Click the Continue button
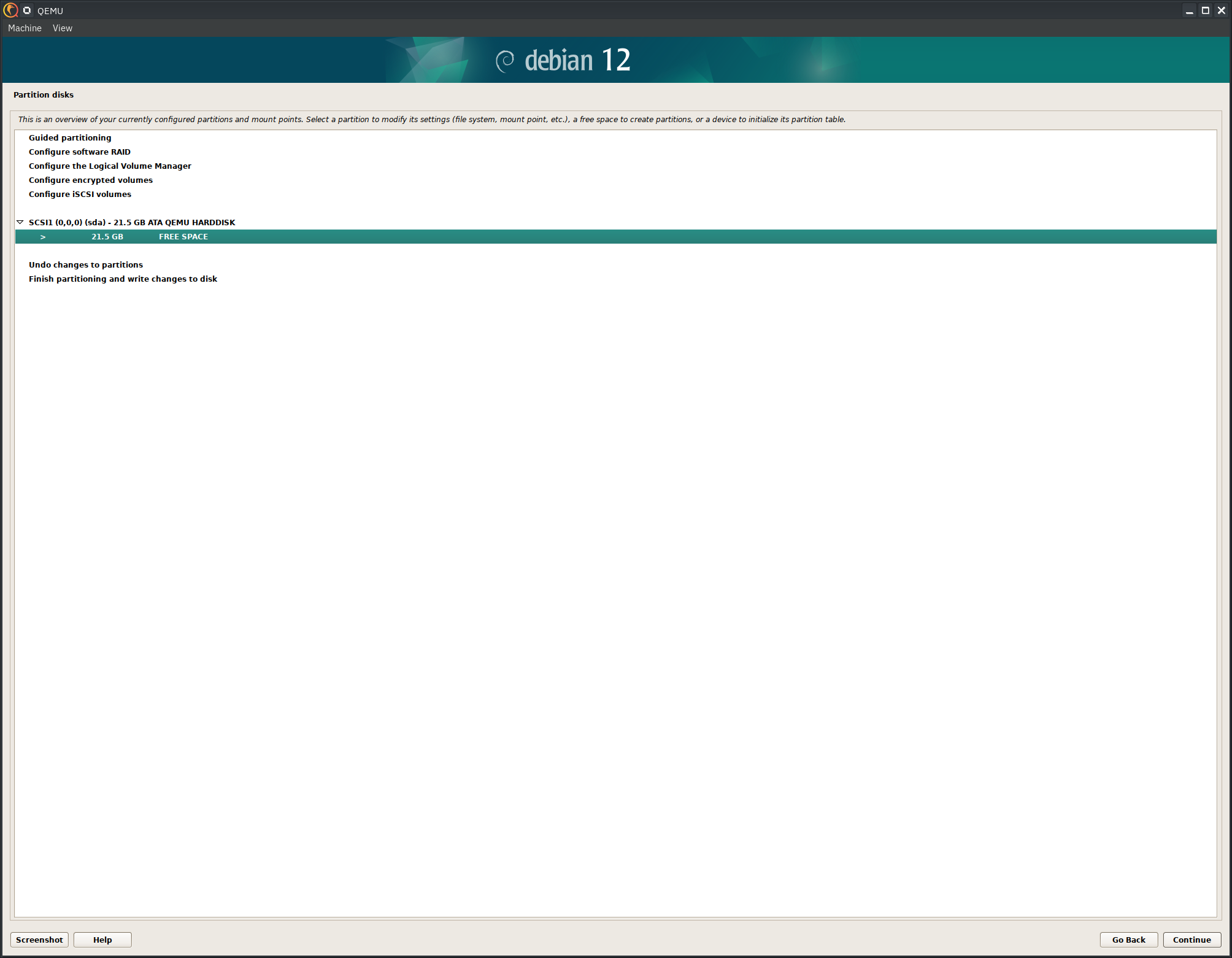This screenshot has height=958, width=1232. 1192,940
